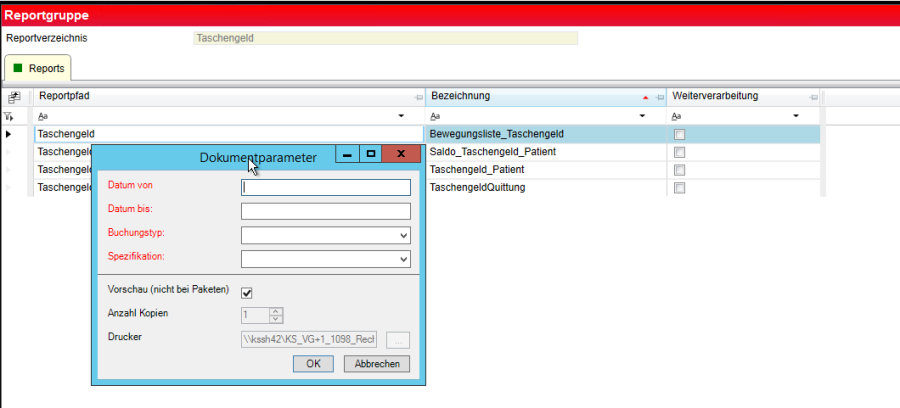Increase Anzahl Kopien with the up arrow

point(276,312)
